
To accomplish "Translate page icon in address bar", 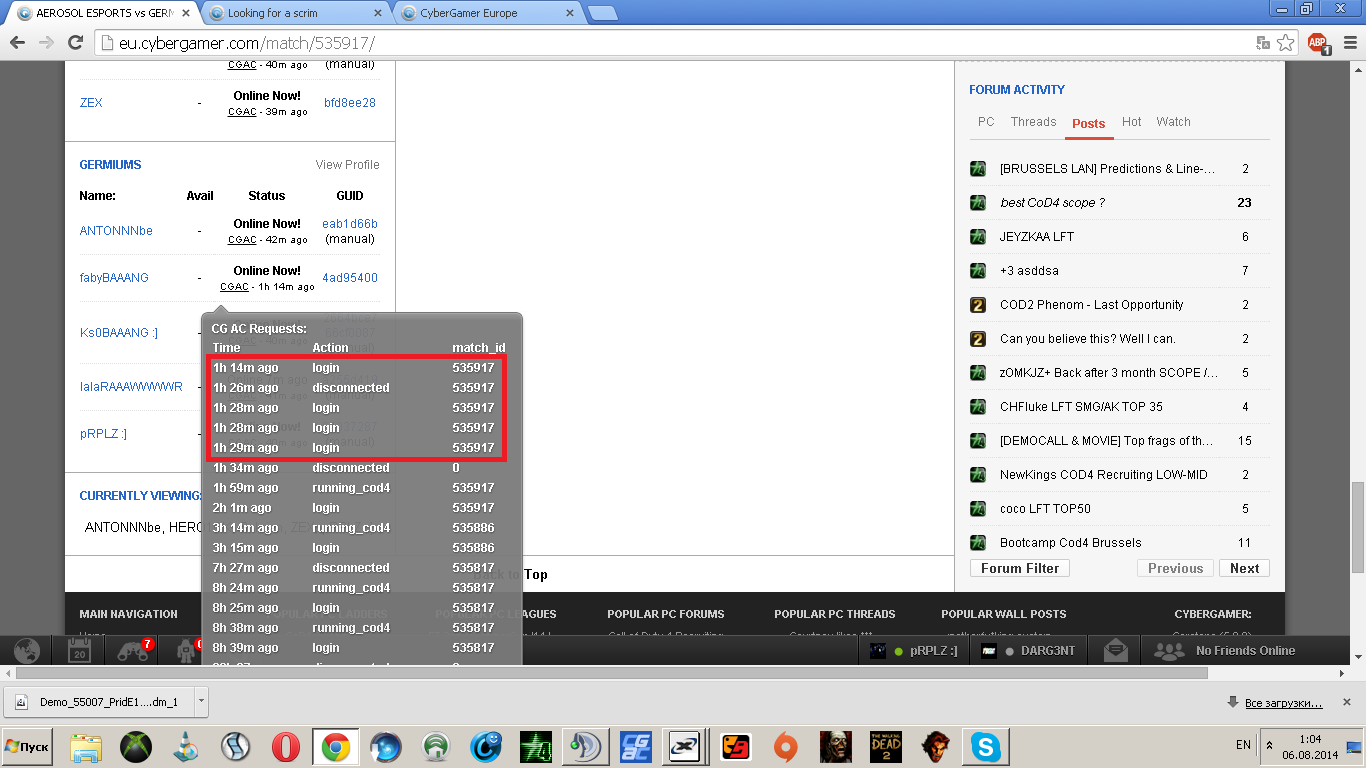I will 1263,43.
